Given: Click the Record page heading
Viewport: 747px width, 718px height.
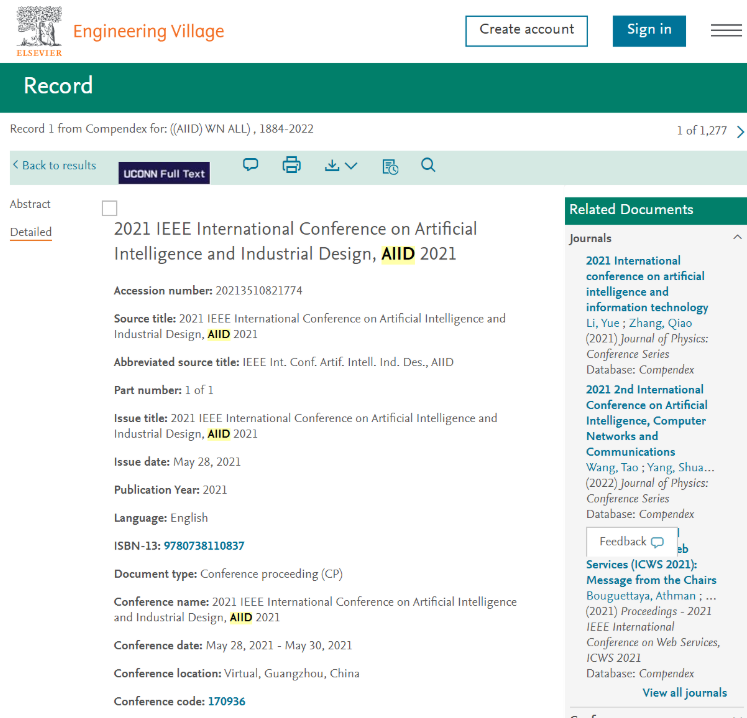Looking at the screenshot, I should (x=58, y=86).
